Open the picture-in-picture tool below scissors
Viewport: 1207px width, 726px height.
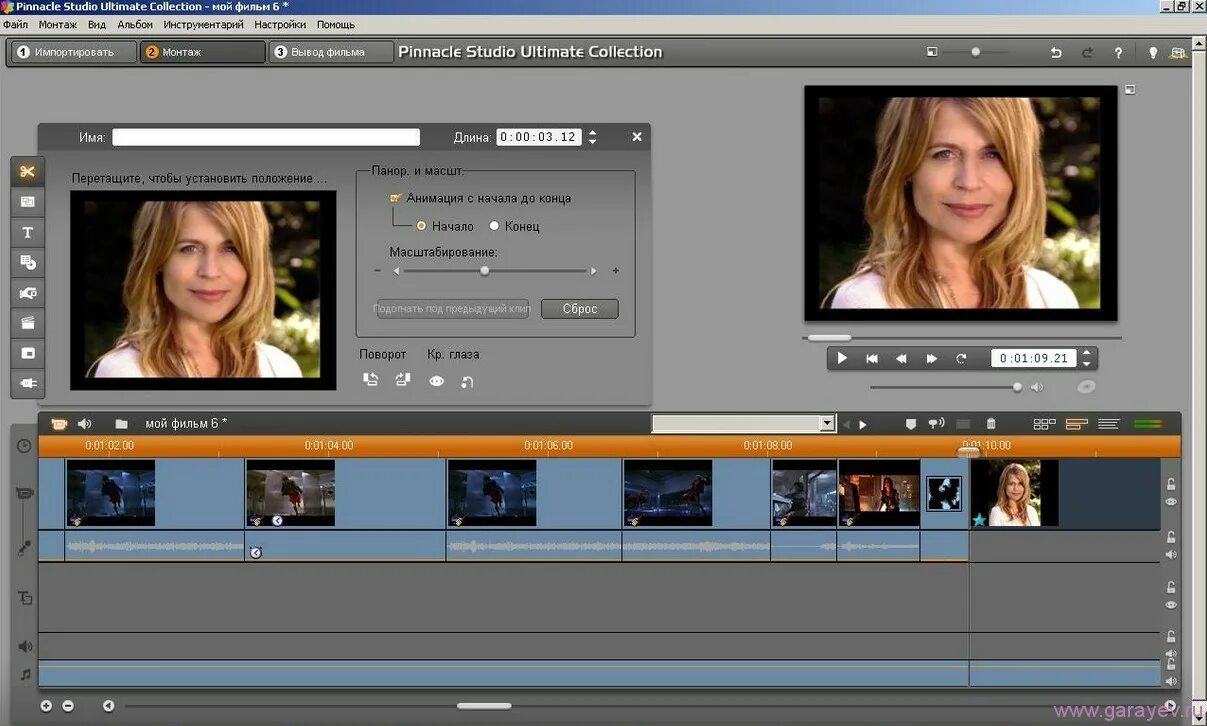(27, 202)
